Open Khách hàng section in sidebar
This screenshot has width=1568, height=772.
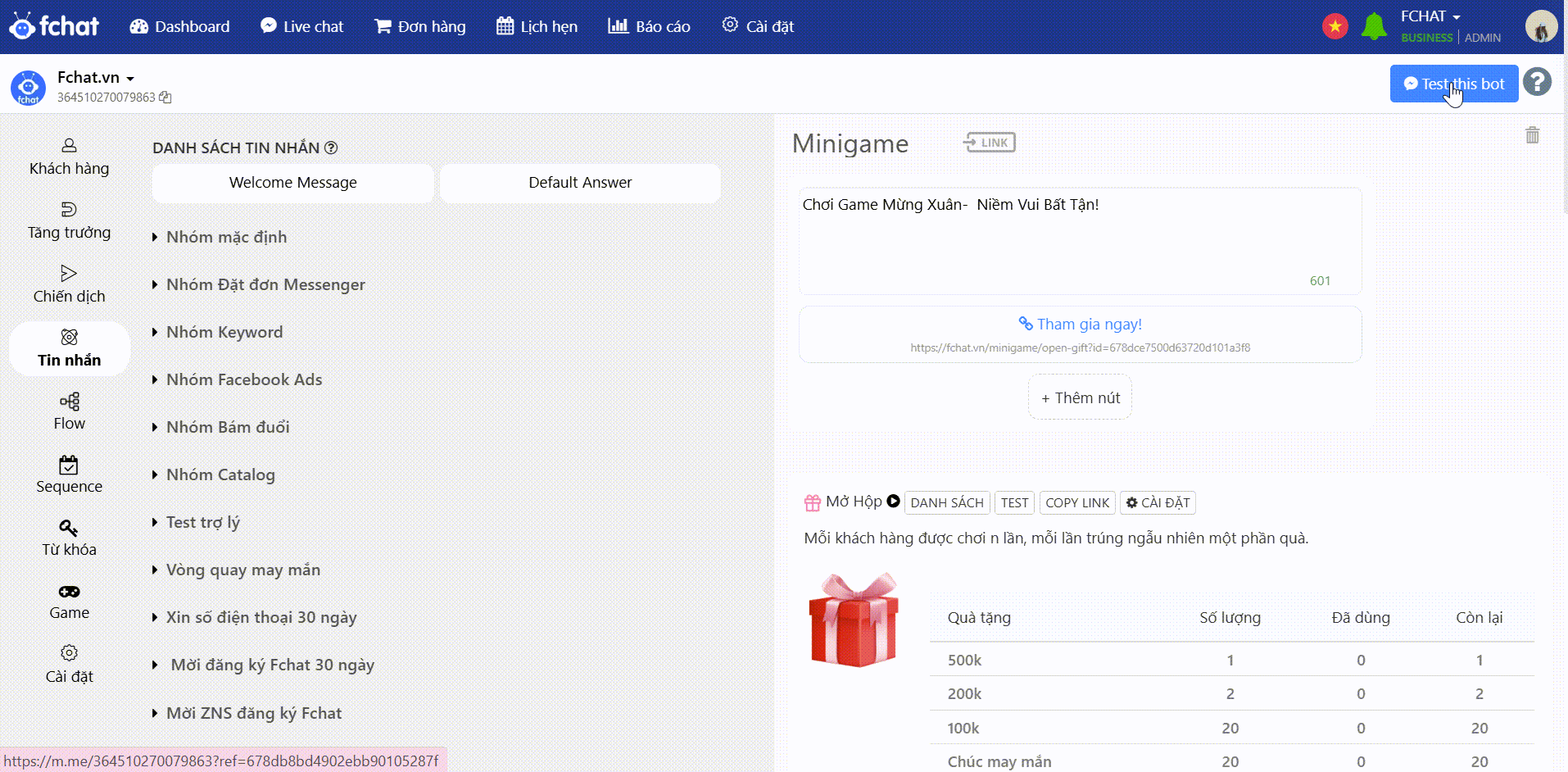coord(69,156)
